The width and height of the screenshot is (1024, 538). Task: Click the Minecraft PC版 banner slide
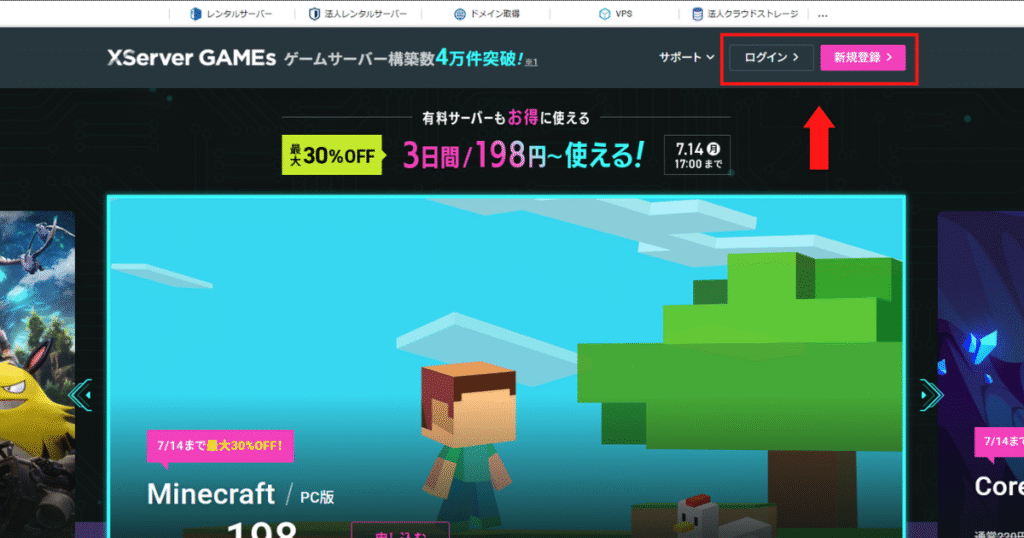[x=506, y=366]
